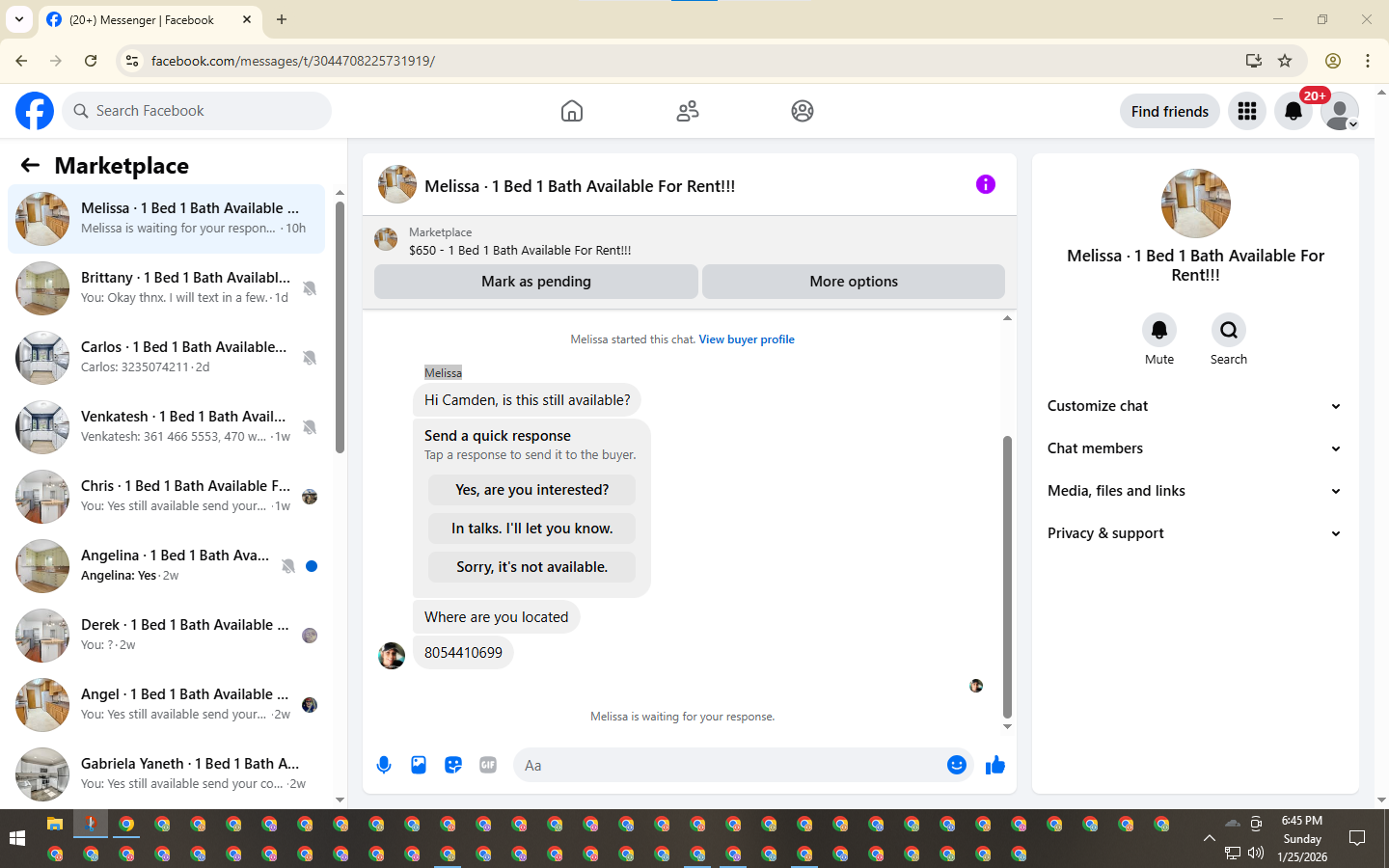Open the GIF picker icon
This screenshot has height=868, width=1389.
[x=488, y=765]
